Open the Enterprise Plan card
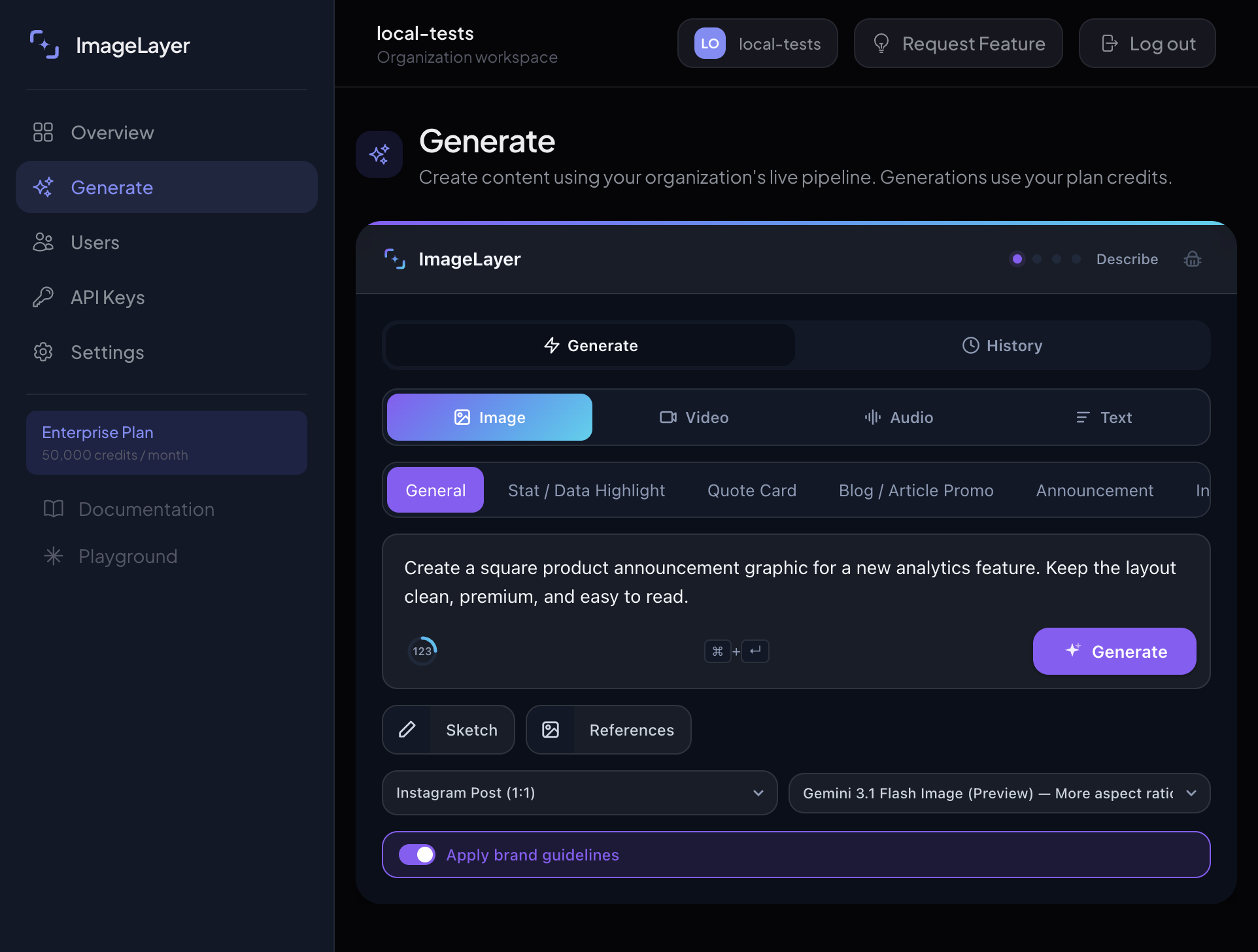This screenshot has width=1258, height=952. click(167, 443)
